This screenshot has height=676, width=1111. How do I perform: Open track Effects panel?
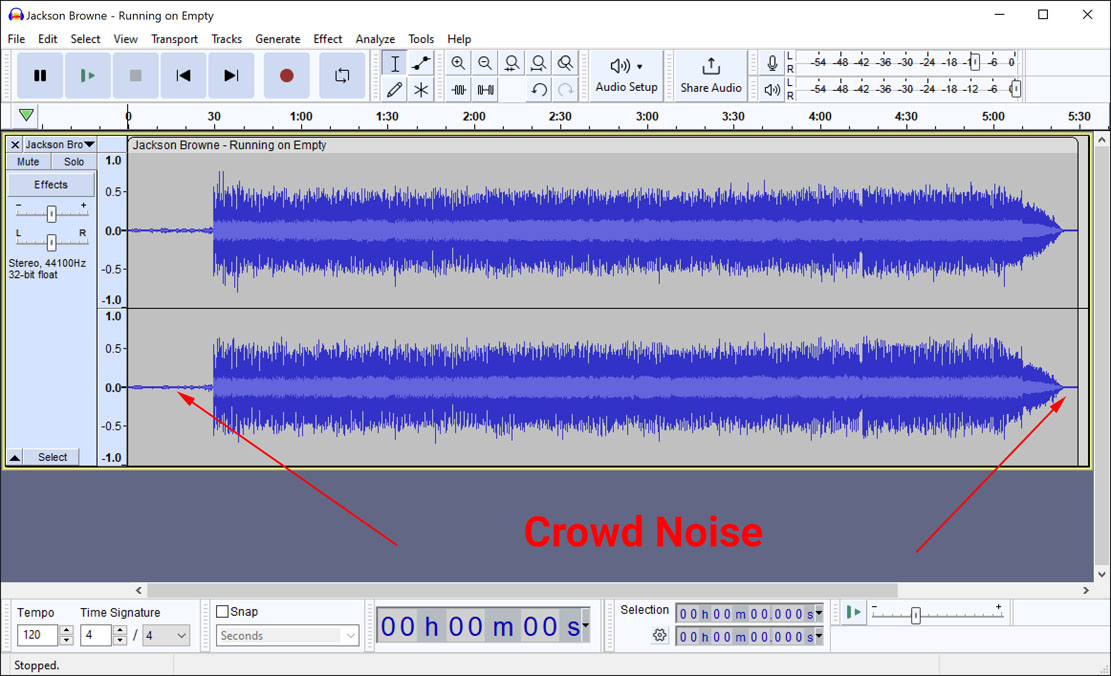pos(51,184)
